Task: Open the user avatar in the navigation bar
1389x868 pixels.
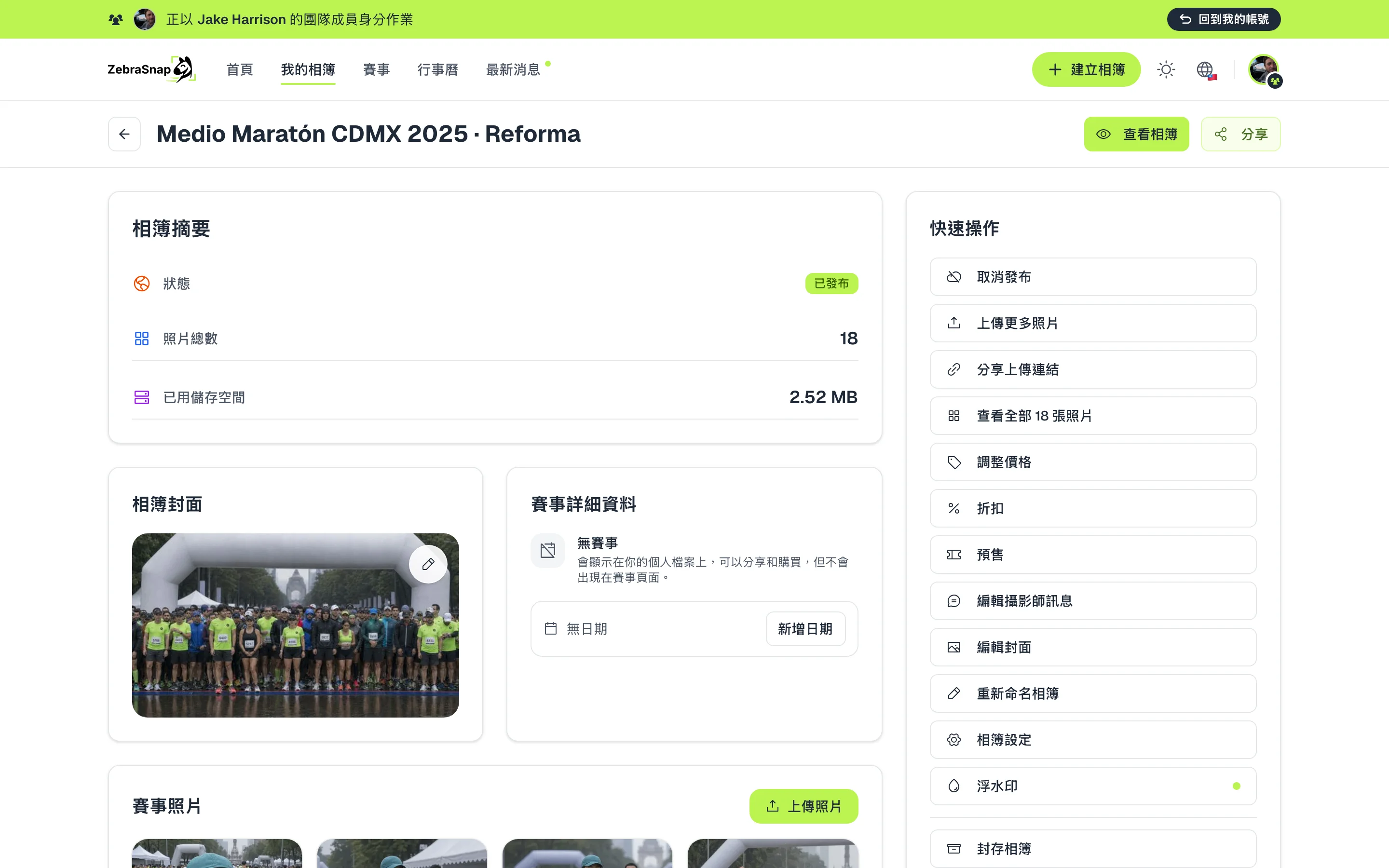Action: point(1264,69)
